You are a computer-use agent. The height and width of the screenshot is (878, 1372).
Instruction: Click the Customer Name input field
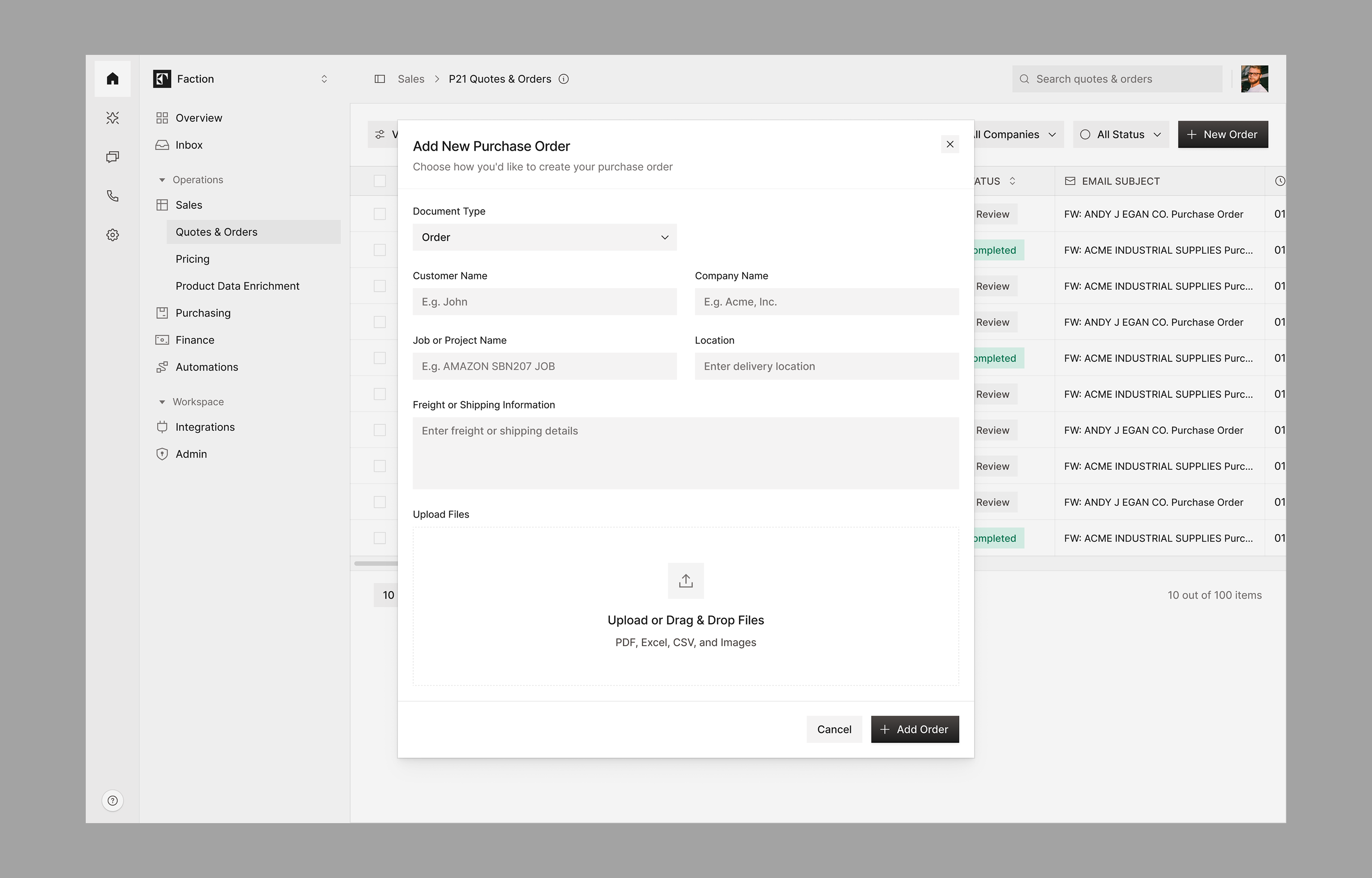point(545,302)
